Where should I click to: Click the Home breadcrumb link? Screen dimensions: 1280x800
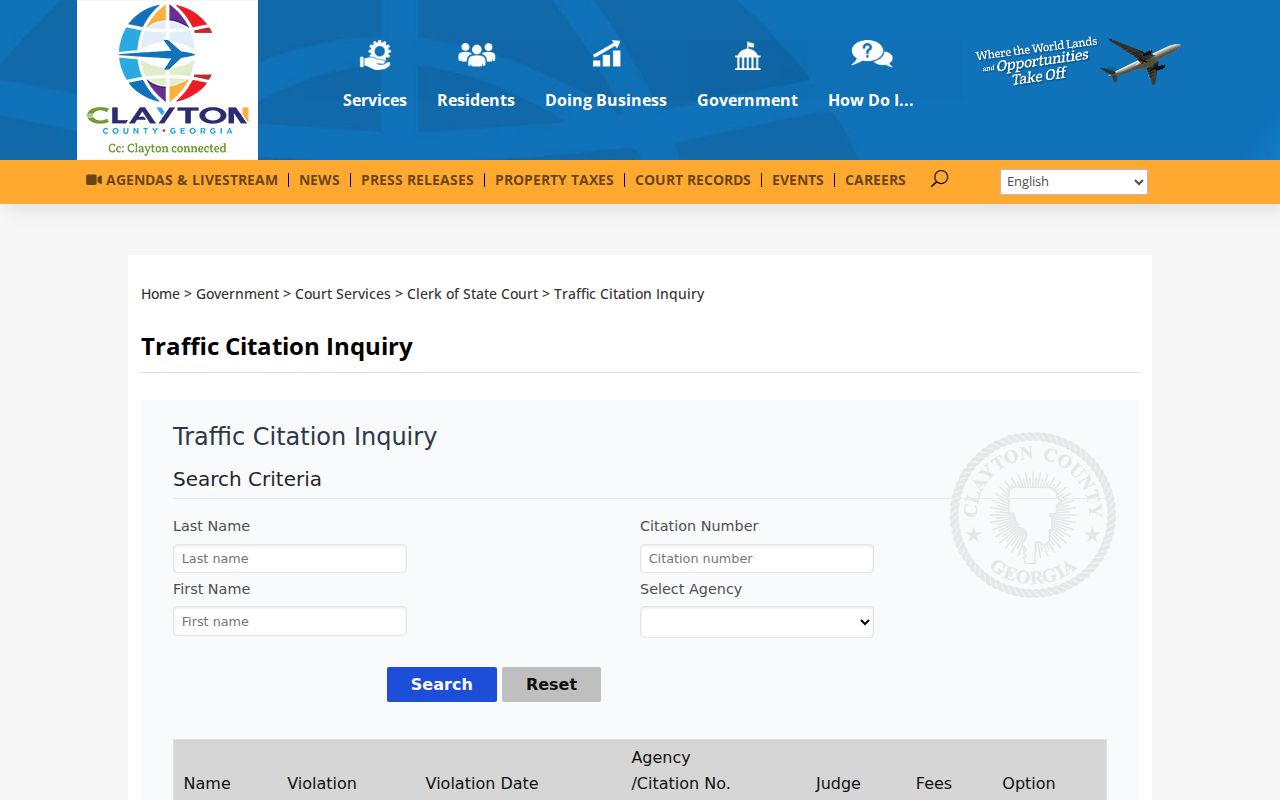pos(160,294)
